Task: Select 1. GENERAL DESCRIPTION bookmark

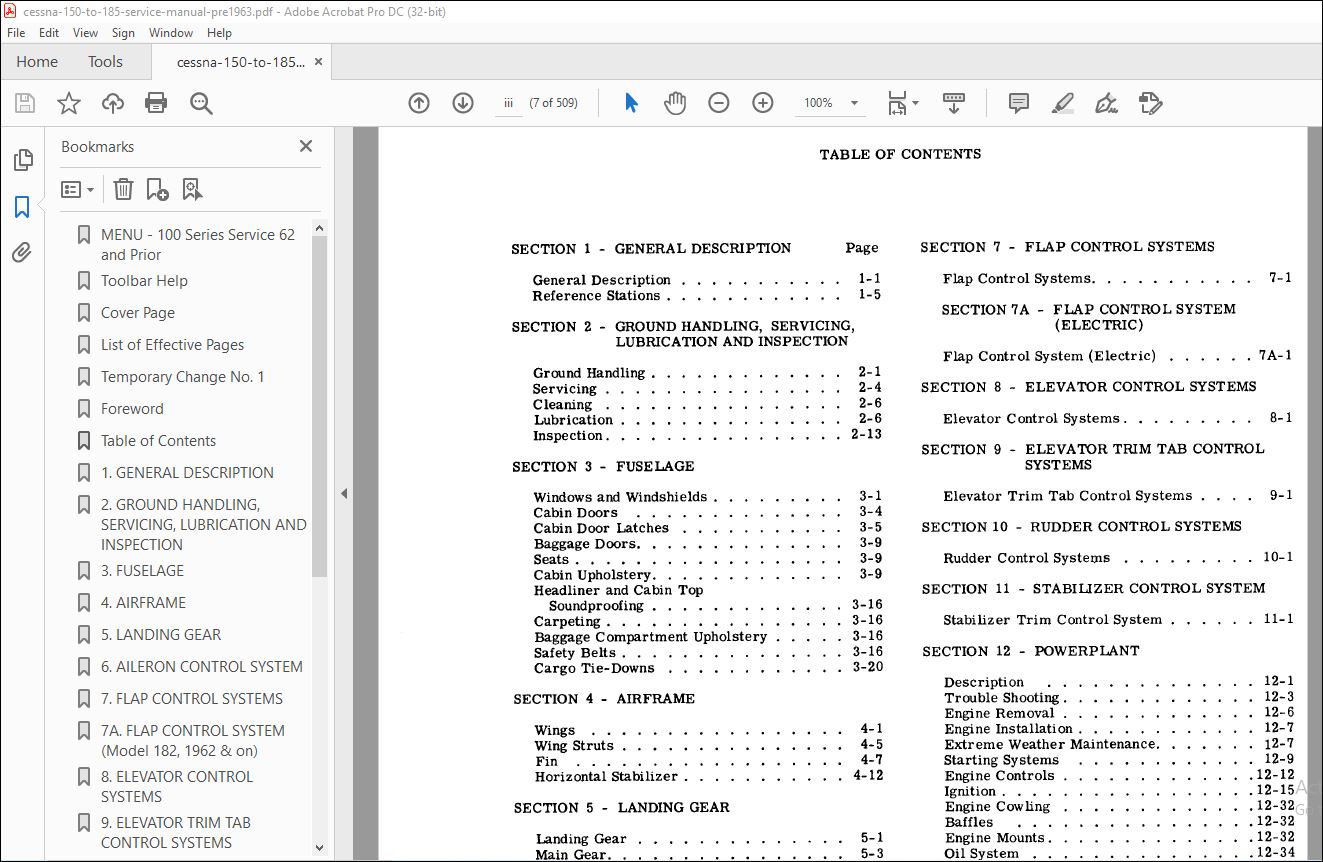Action: pyautogui.click(x=187, y=473)
